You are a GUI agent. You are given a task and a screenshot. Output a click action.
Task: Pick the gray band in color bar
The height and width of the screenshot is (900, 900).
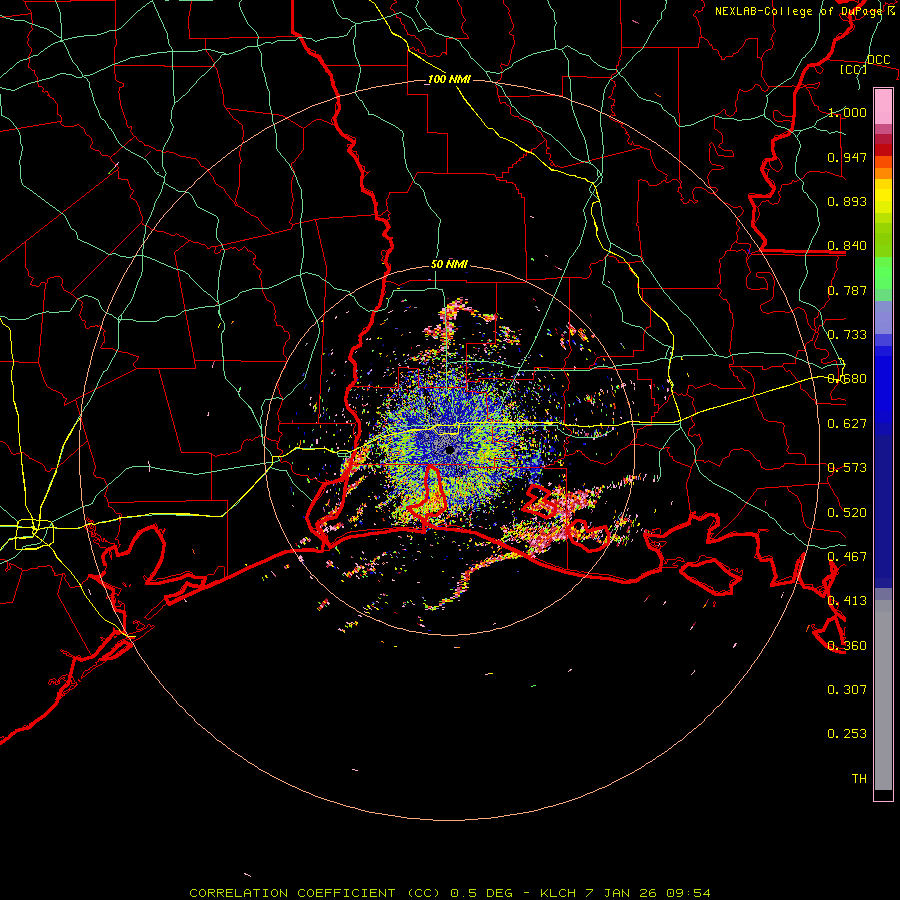(883, 695)
